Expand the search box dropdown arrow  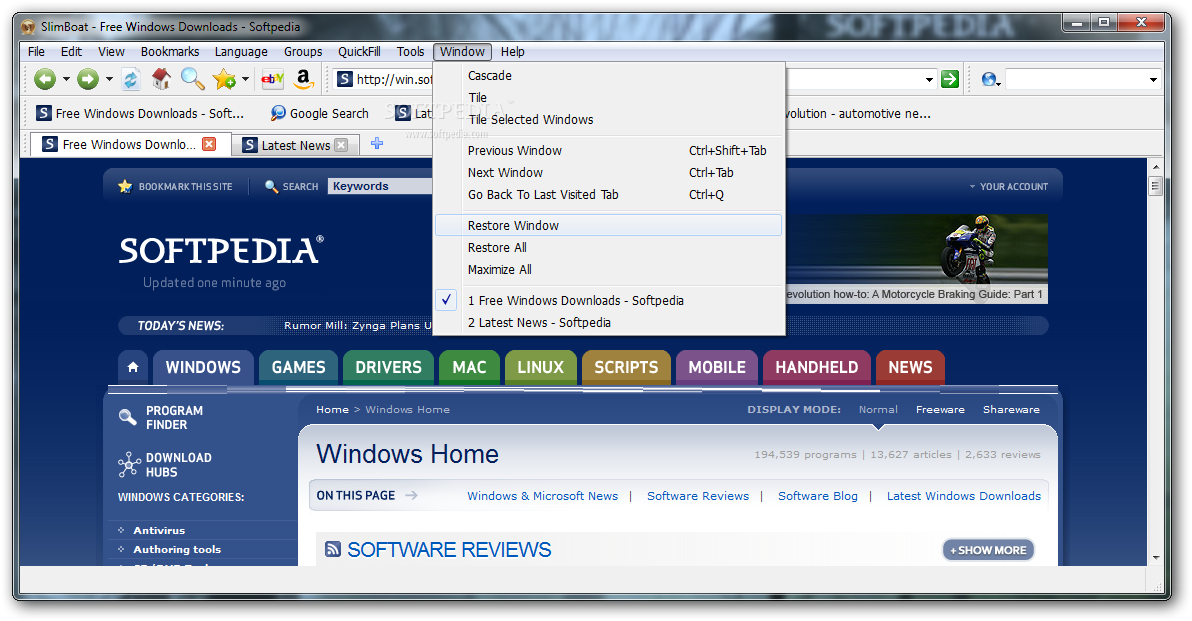(1153, 79)
